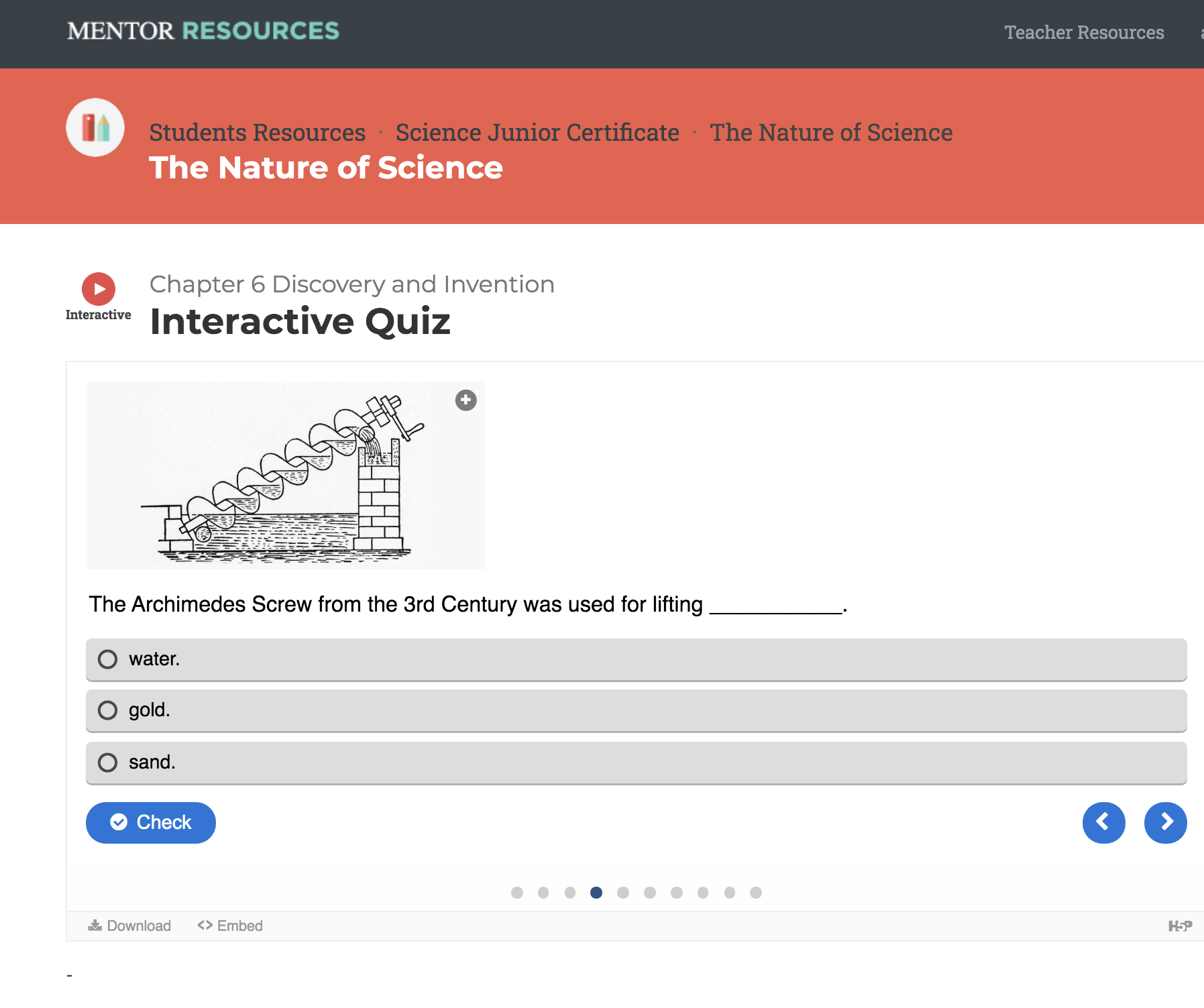Click the red Interactive play icon

99,289
